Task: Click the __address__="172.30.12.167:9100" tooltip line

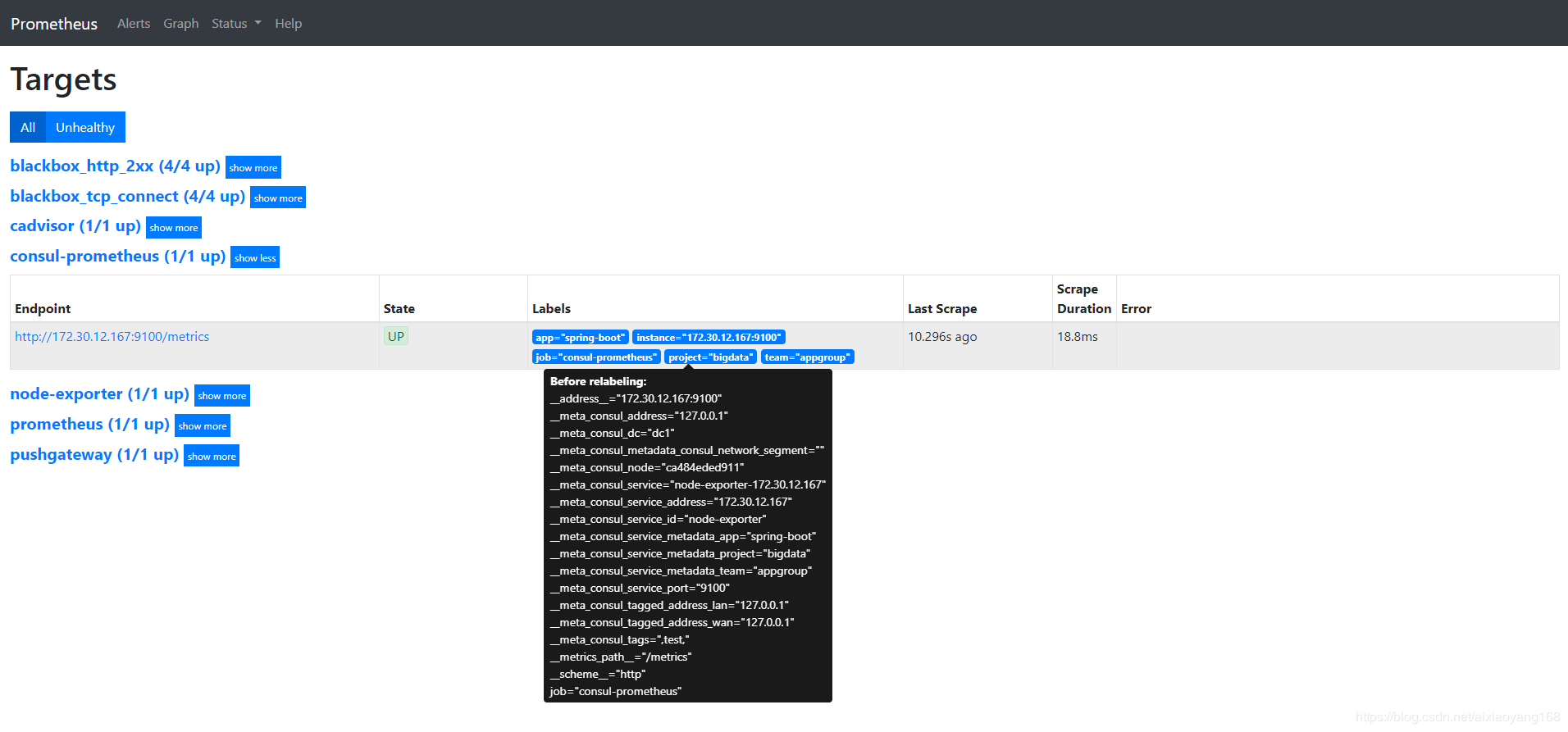Action: point(636,398)
